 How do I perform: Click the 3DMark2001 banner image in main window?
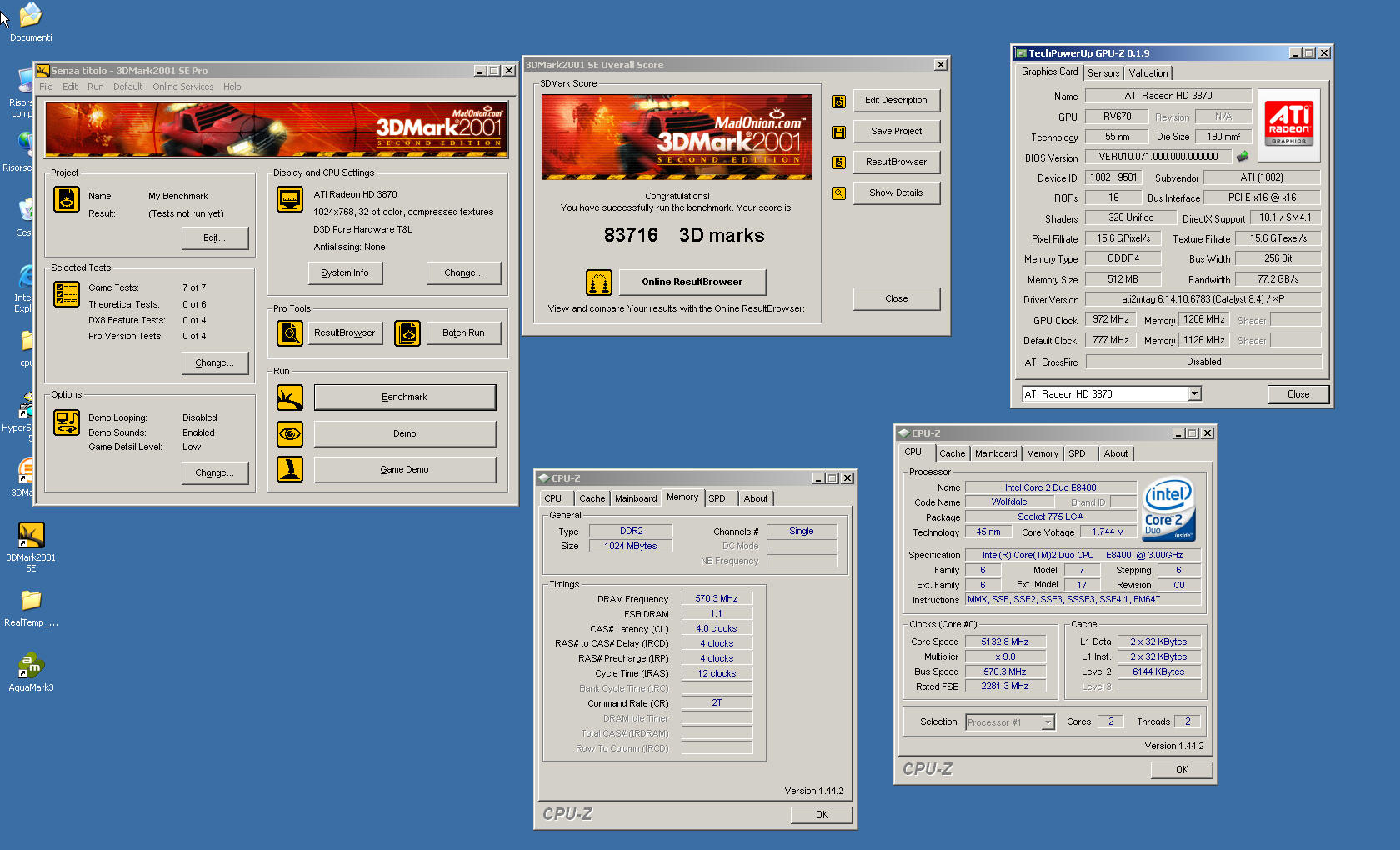[276, 129]
